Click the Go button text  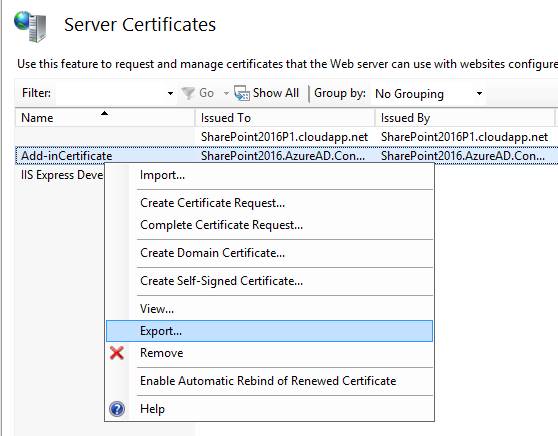(x=206, y=93)
